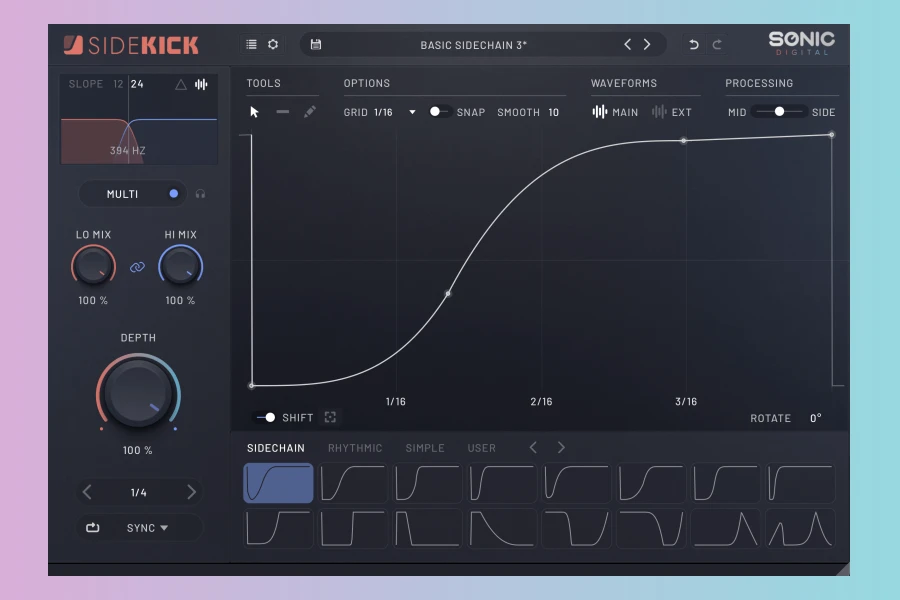
Task: Select slope 24 option
Action: coord(137,84)
